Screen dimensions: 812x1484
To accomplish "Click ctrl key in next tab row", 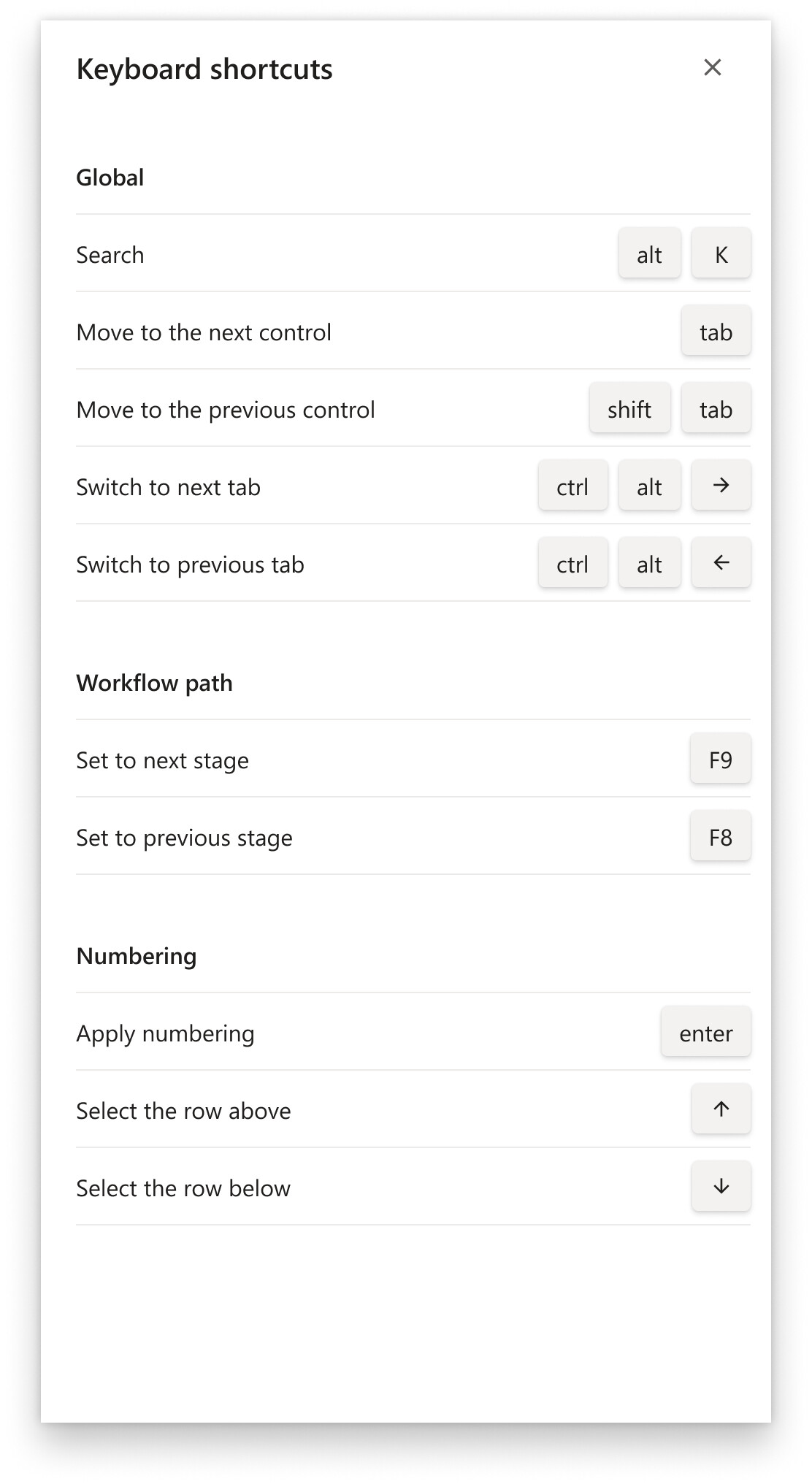I will (x=572, y=487).
